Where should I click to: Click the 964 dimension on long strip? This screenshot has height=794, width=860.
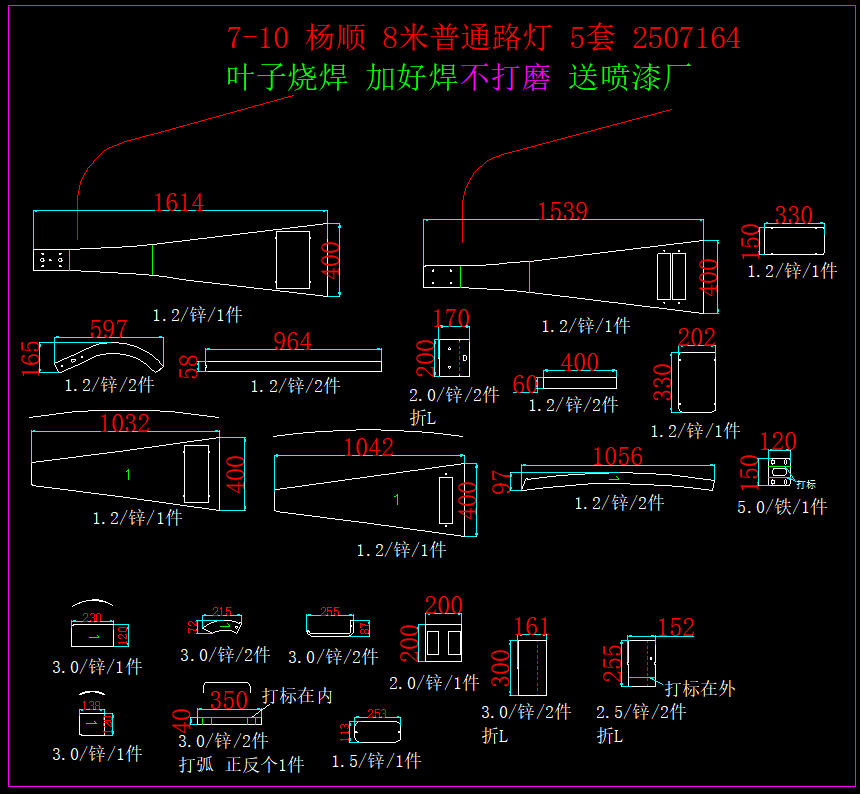click(x=293, y=341)
